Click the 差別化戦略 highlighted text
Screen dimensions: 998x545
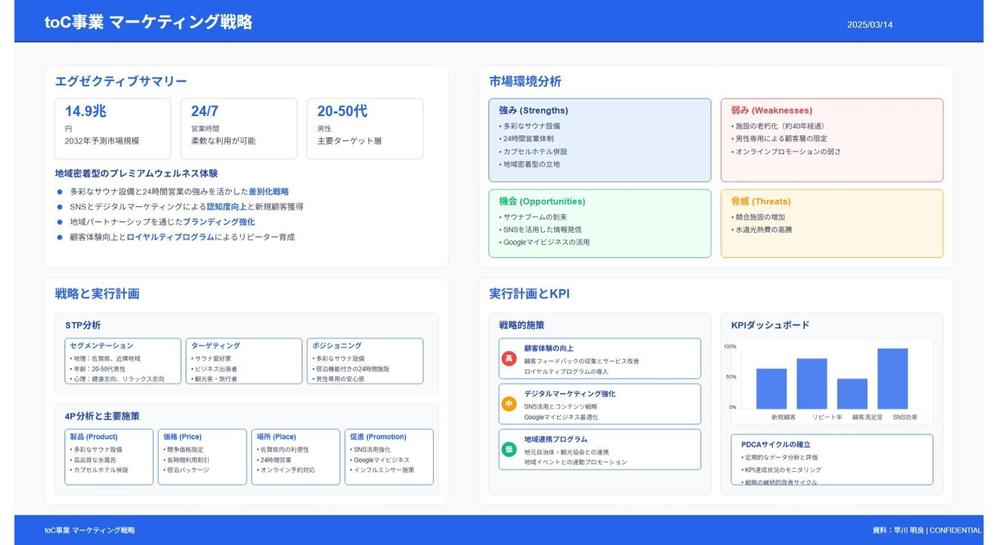tap(269, 191)
